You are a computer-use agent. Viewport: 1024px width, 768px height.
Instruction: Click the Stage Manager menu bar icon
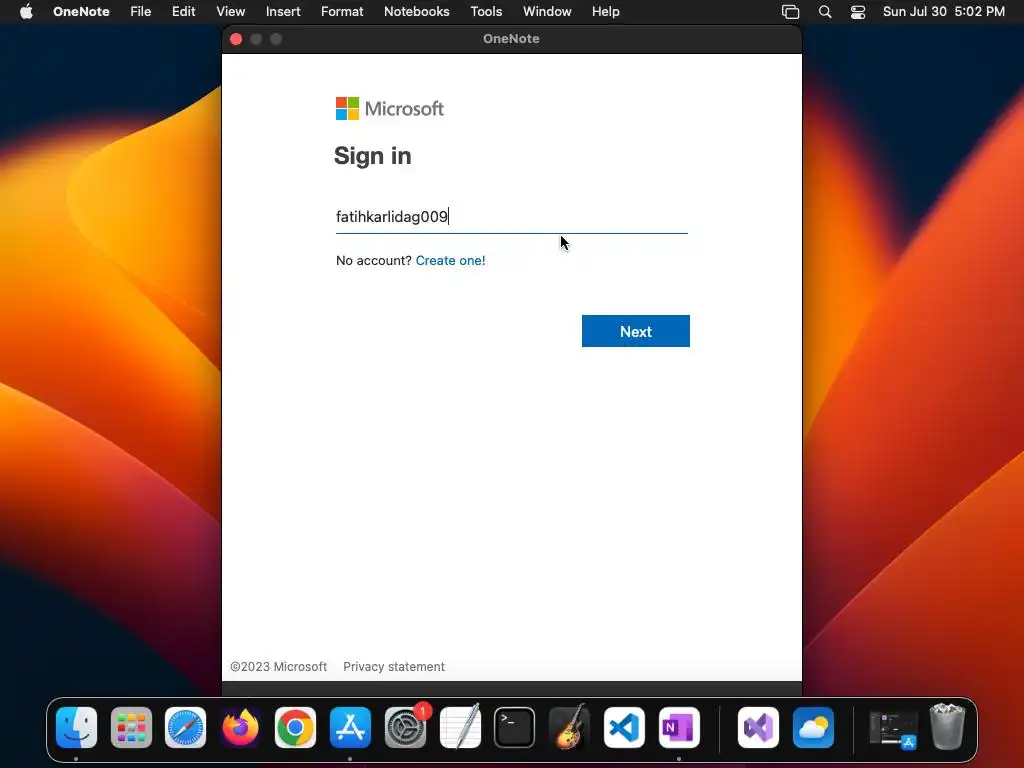(x=790, y=12)
